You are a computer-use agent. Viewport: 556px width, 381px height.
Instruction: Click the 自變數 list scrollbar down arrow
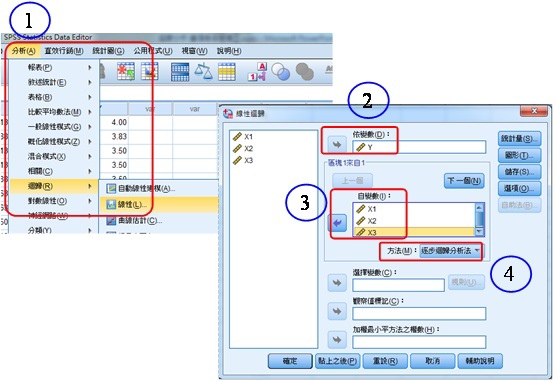(479, 232)
